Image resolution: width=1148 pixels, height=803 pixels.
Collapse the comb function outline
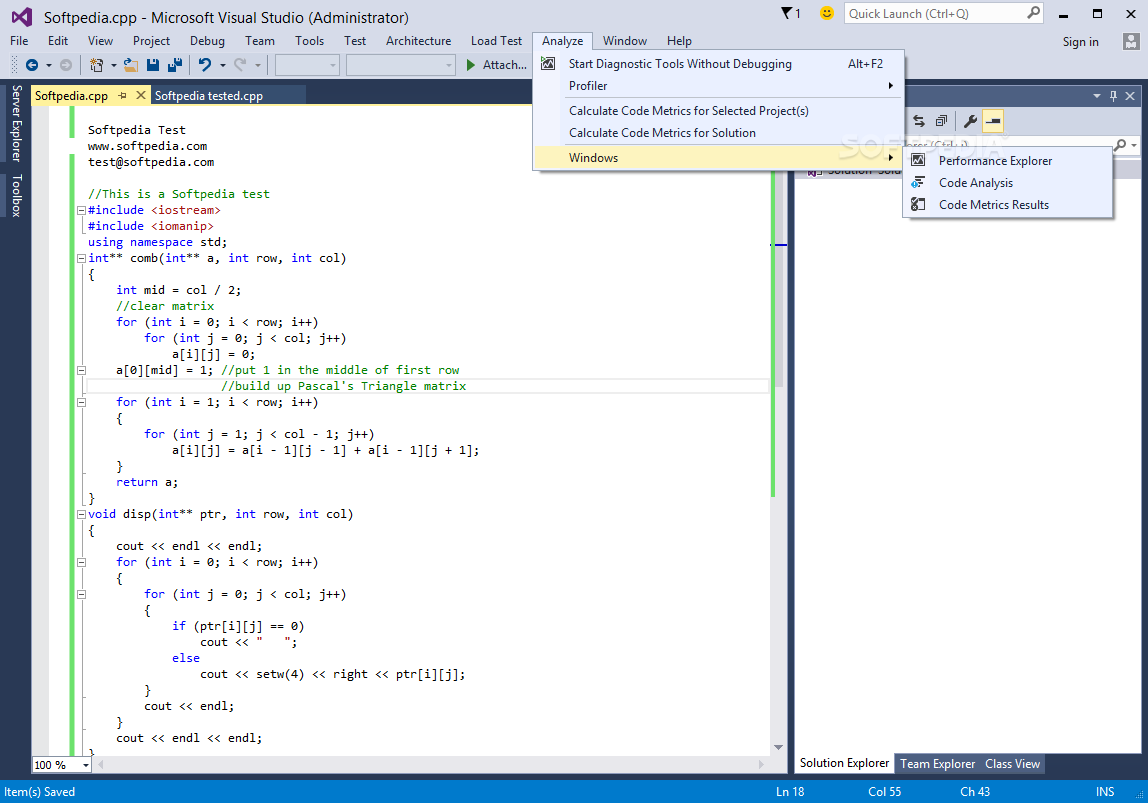pyautogui.click(x=81, y=258)
